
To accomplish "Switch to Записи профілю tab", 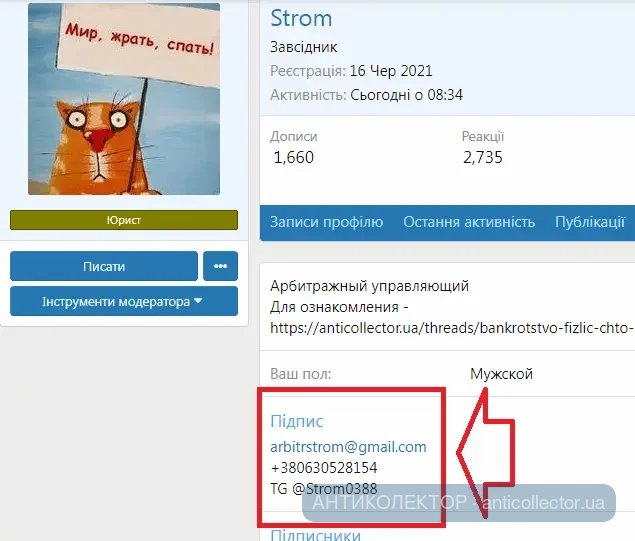I will coord(326,222).
